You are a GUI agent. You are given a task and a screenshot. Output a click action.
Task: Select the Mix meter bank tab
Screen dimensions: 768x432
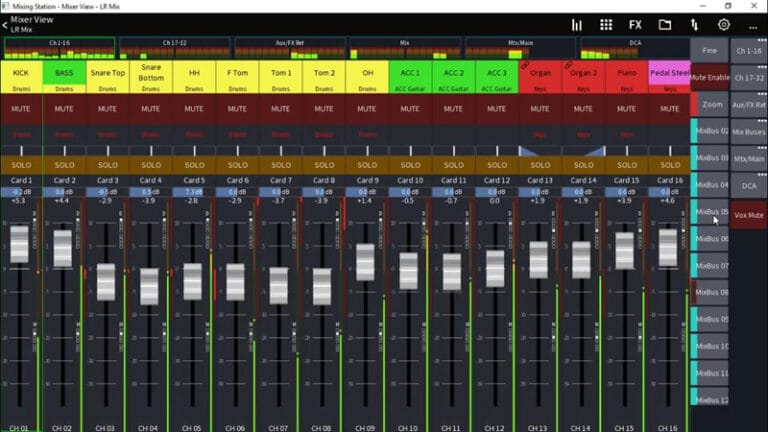pyautogui.click(x=405, y=48)
